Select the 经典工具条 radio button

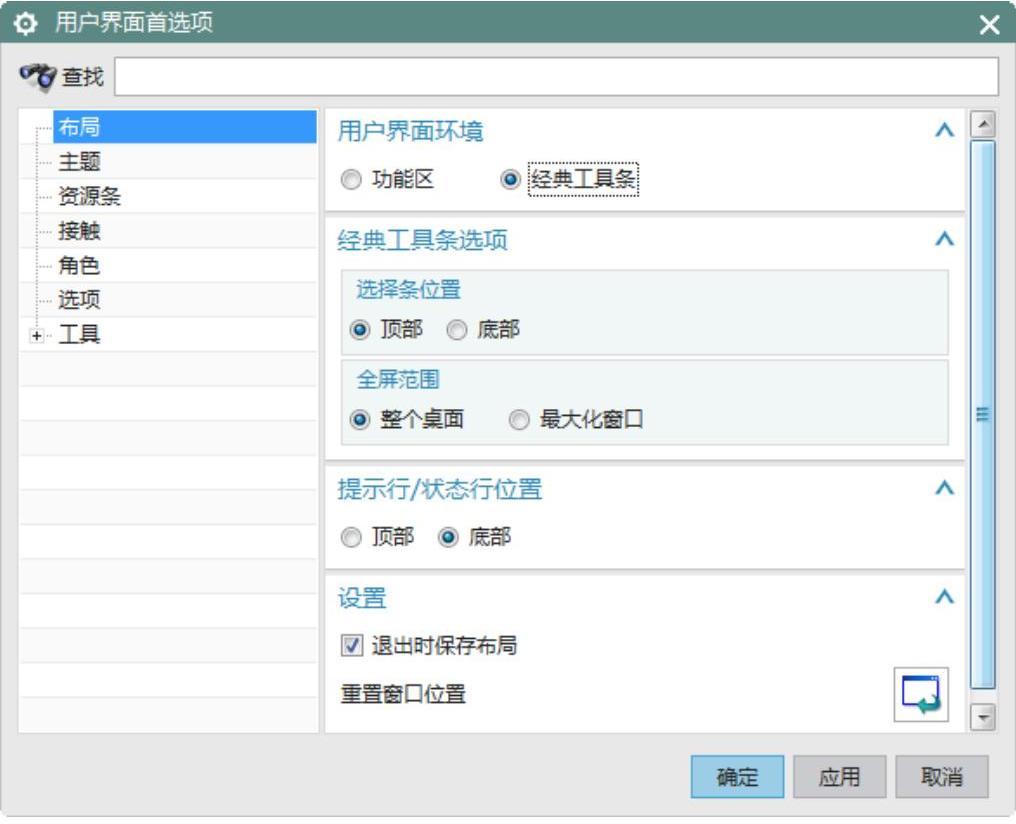(511, 179)
